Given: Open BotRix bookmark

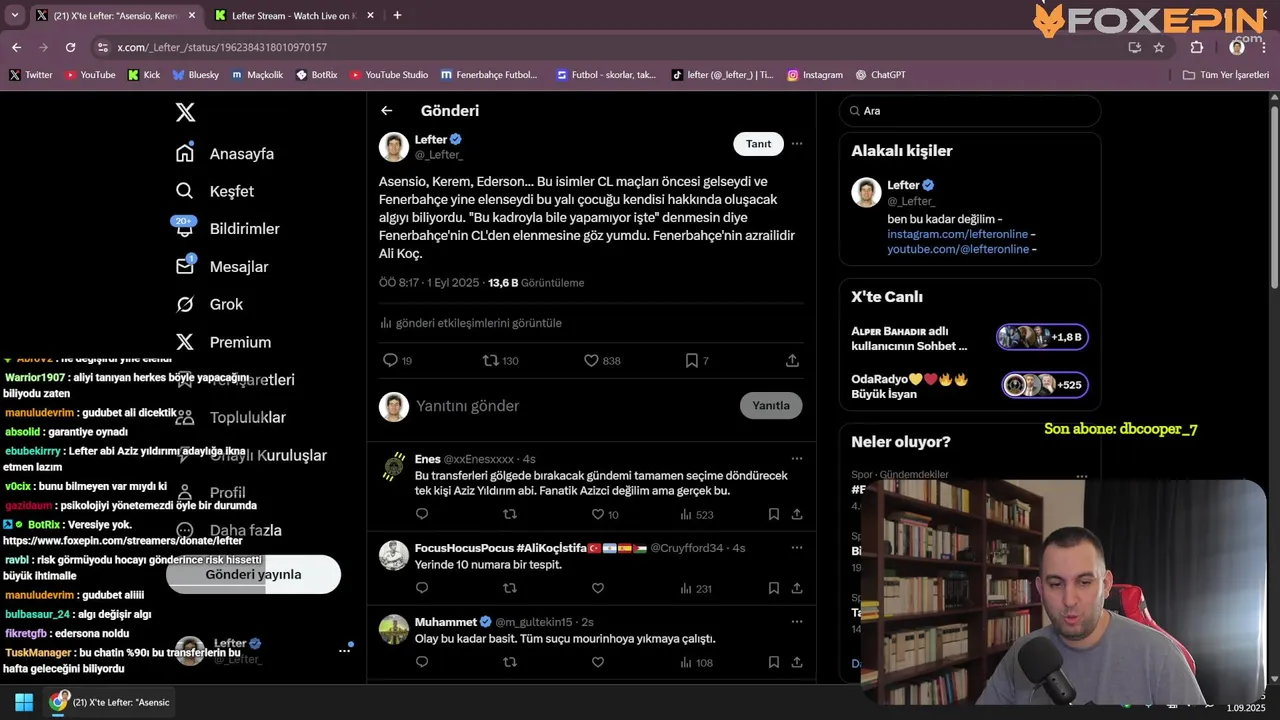Looking at the screenshot, I should click(316, 75).
